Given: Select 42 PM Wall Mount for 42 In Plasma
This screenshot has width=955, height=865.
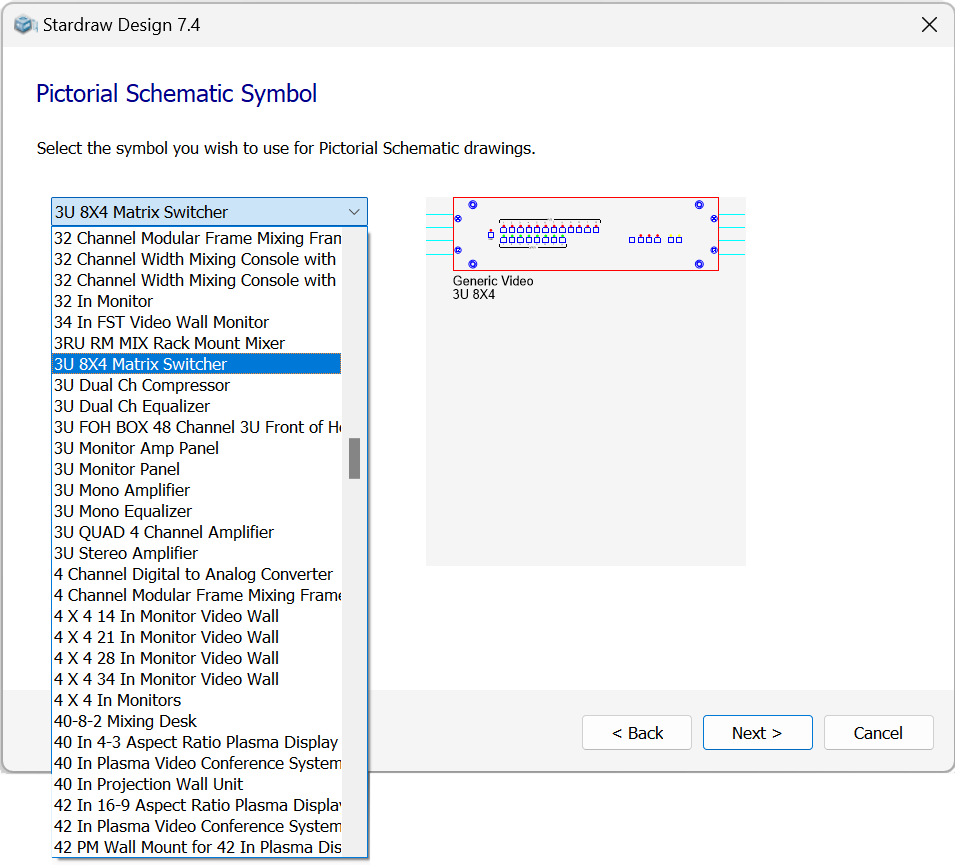Looking at the screenshot, I should [x=197, y=848].
